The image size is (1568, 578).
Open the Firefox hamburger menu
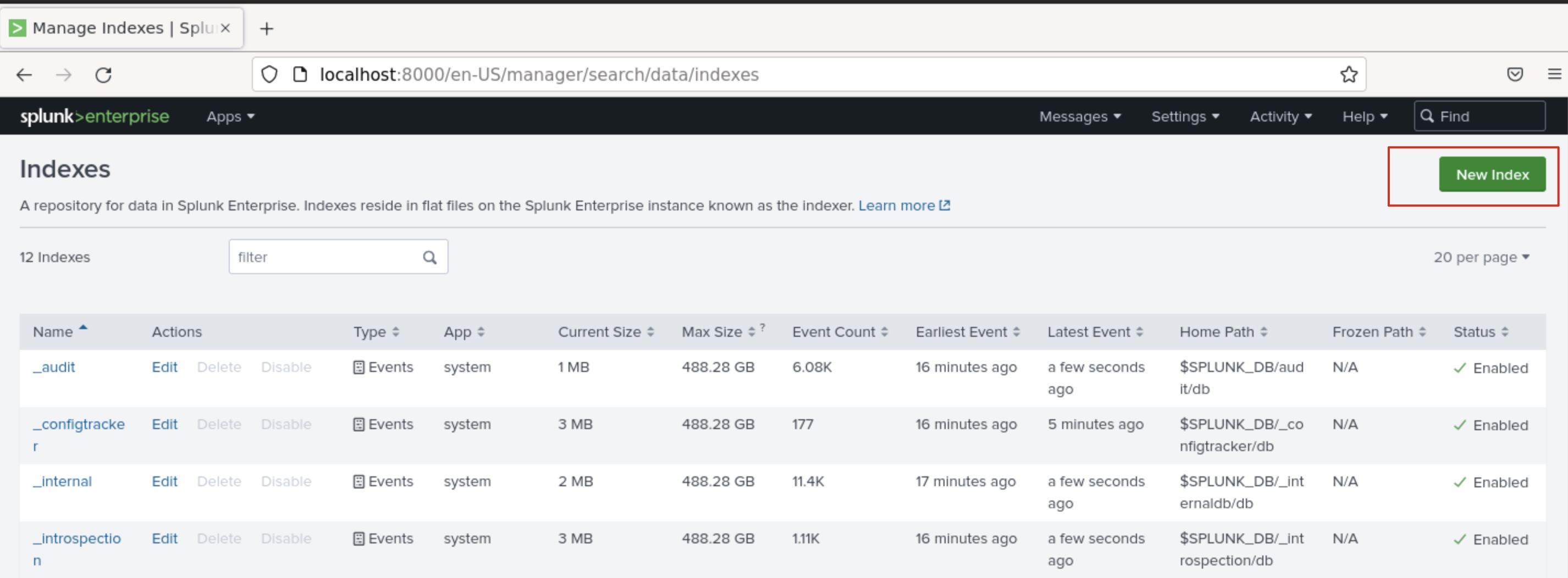click(x=1554, y=74)
